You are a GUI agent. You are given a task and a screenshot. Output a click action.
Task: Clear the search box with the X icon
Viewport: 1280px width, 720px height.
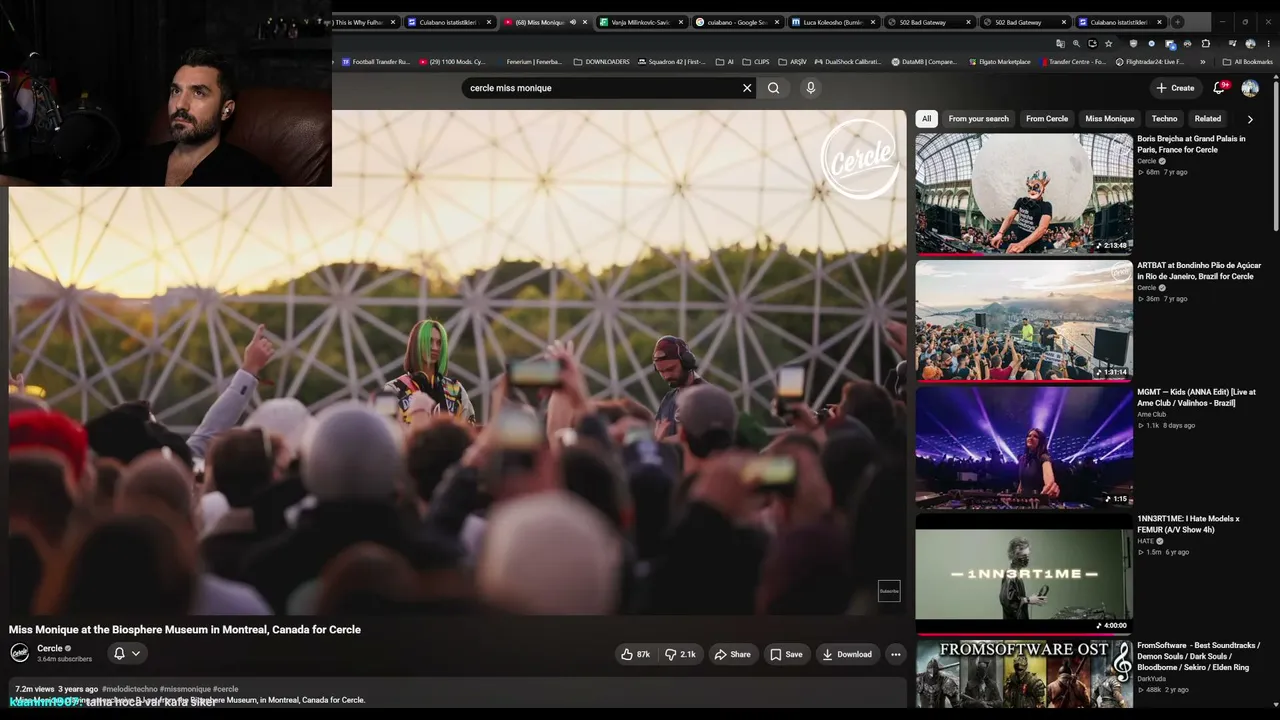tap(747, 88)
